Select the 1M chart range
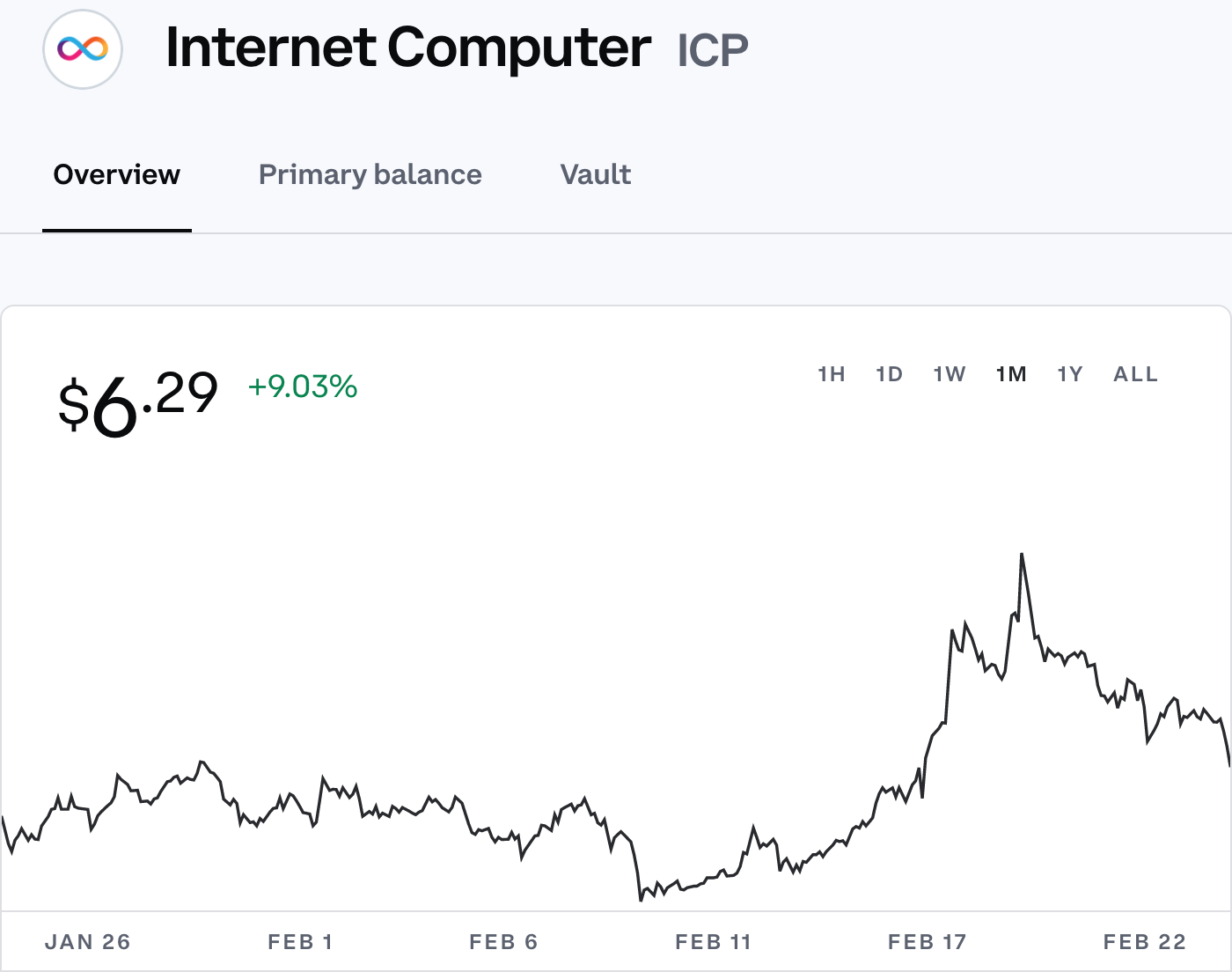Viewport: 1232px width, 972px height. click(x=1011, y=374)
